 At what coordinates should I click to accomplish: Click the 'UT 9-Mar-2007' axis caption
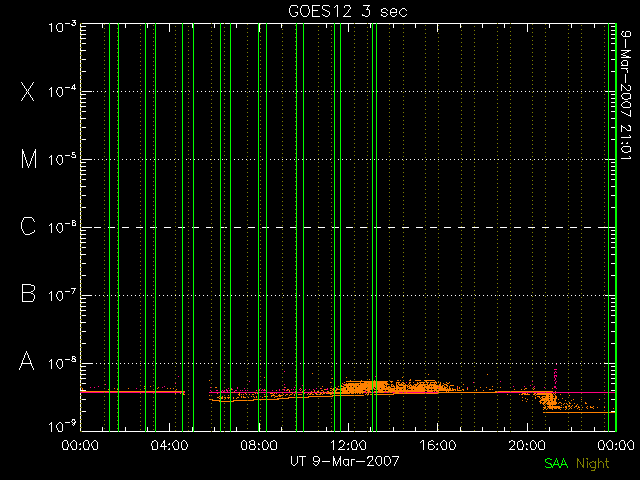[344, 461]
